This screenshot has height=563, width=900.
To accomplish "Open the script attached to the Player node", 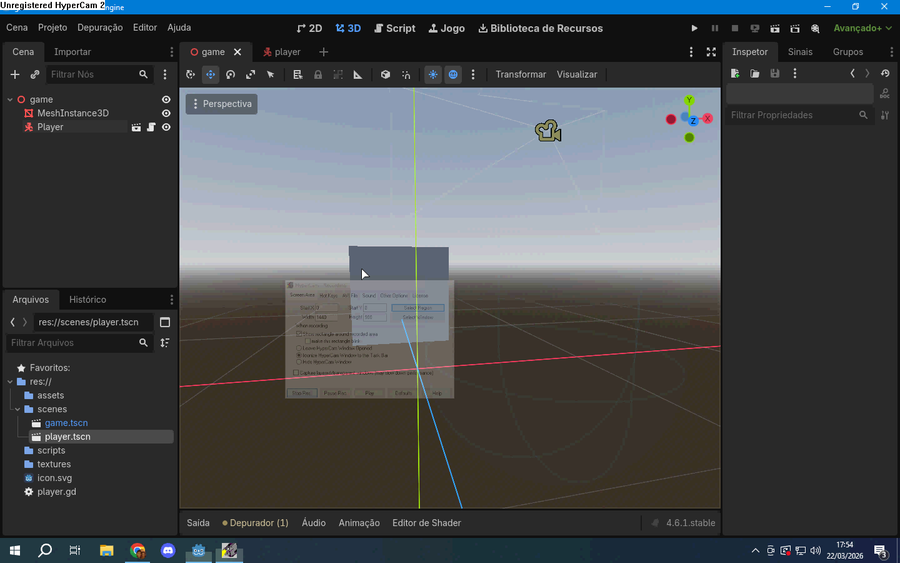I will 151,127.
